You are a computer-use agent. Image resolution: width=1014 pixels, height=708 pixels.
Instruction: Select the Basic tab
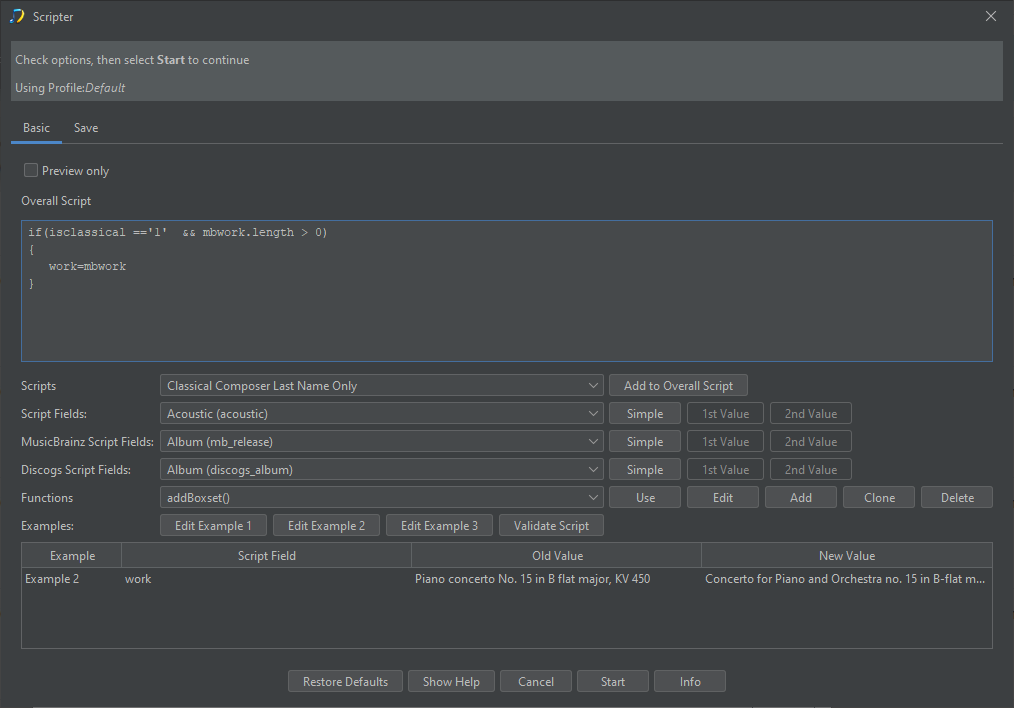coord(36,128)
